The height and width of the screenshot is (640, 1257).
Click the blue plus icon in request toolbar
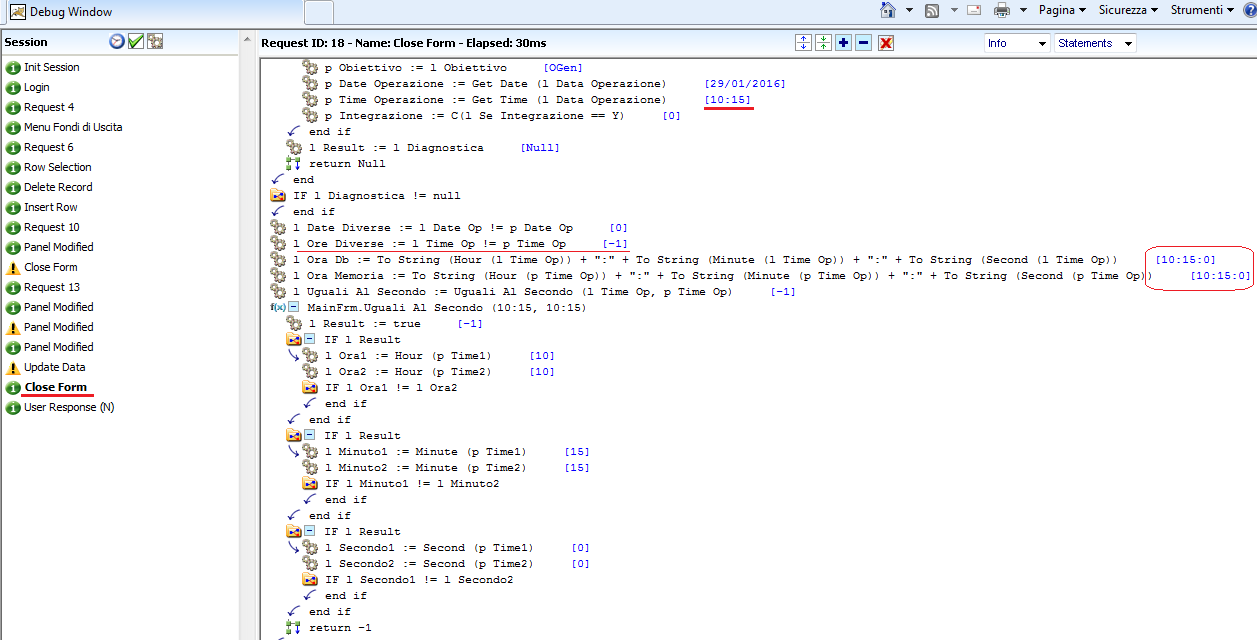(844, 42)
